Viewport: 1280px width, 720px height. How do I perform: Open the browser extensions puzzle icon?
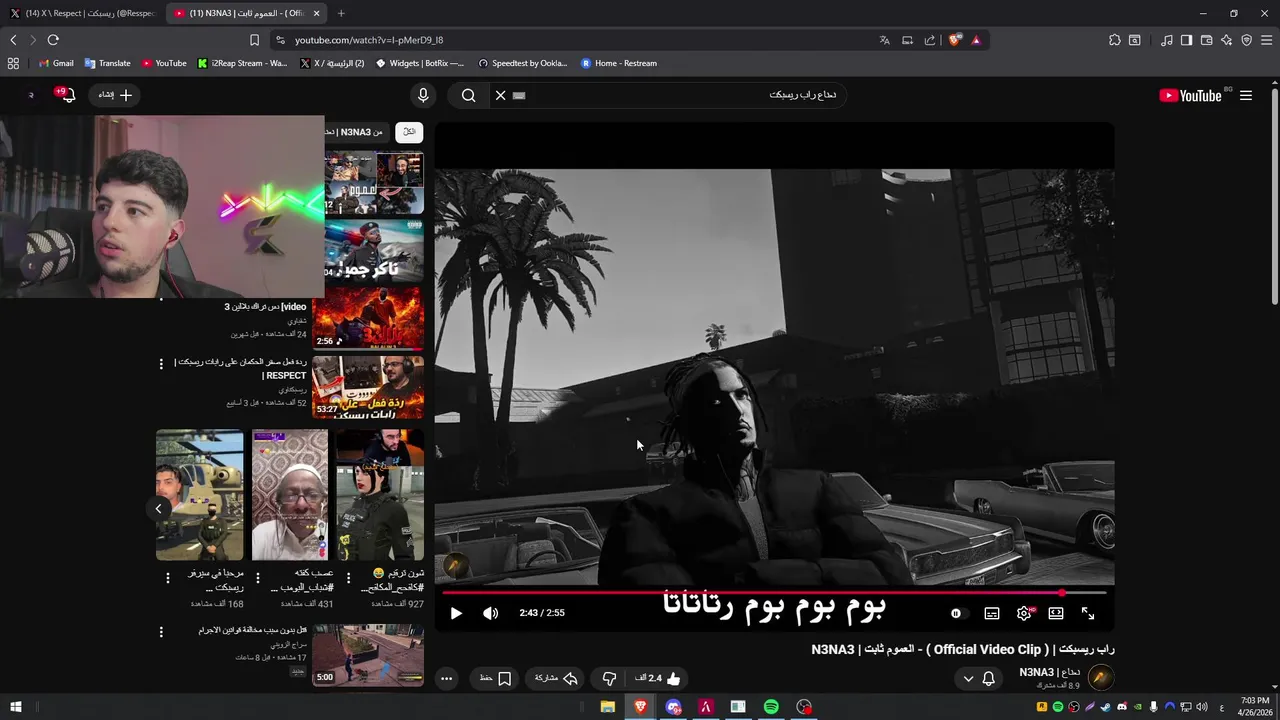[x=1115, y=40]
